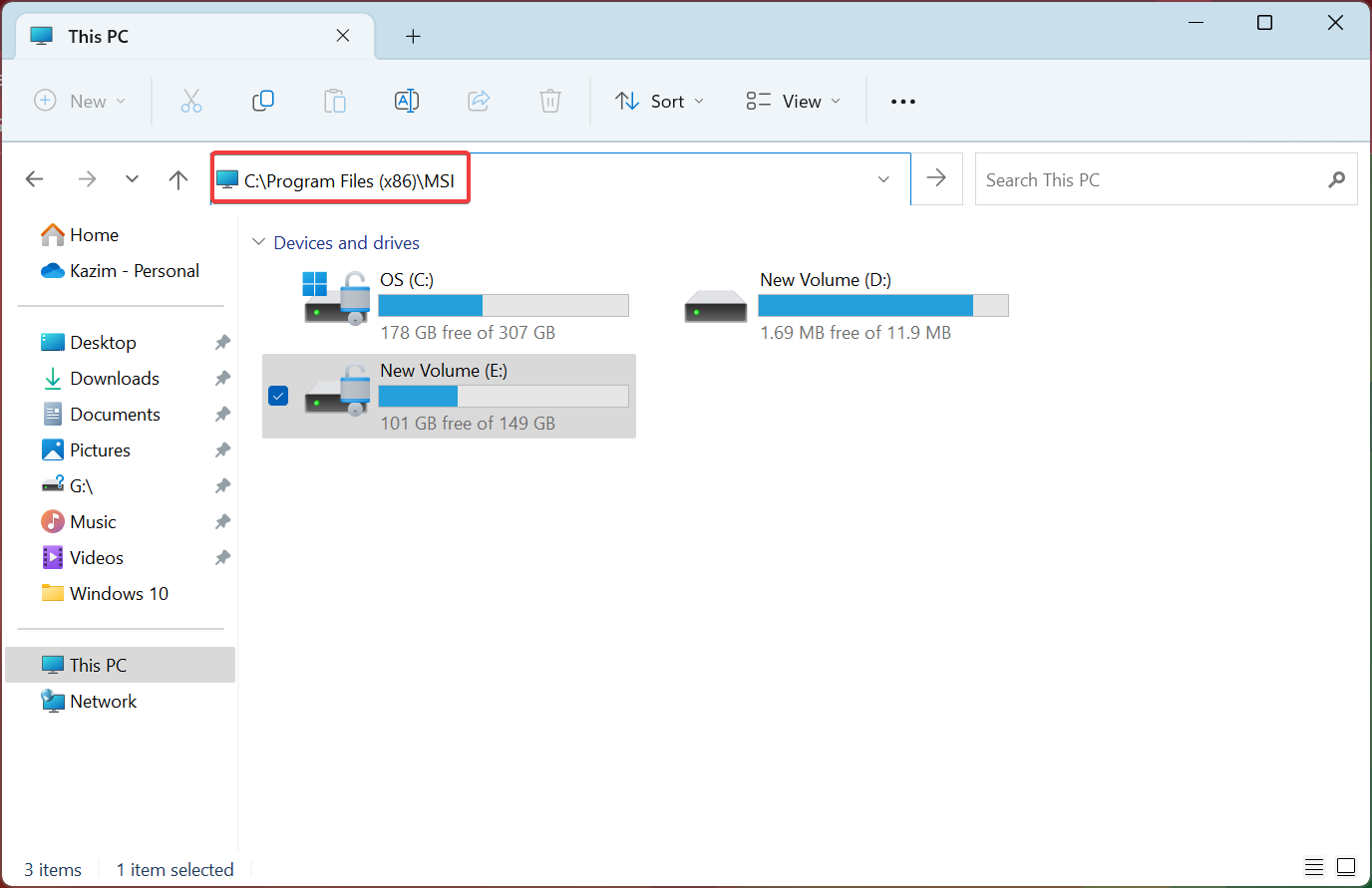This screenshot has height=888, width=1372.
Task: Click '3 items' in status bar
Action: click(53, 870)
